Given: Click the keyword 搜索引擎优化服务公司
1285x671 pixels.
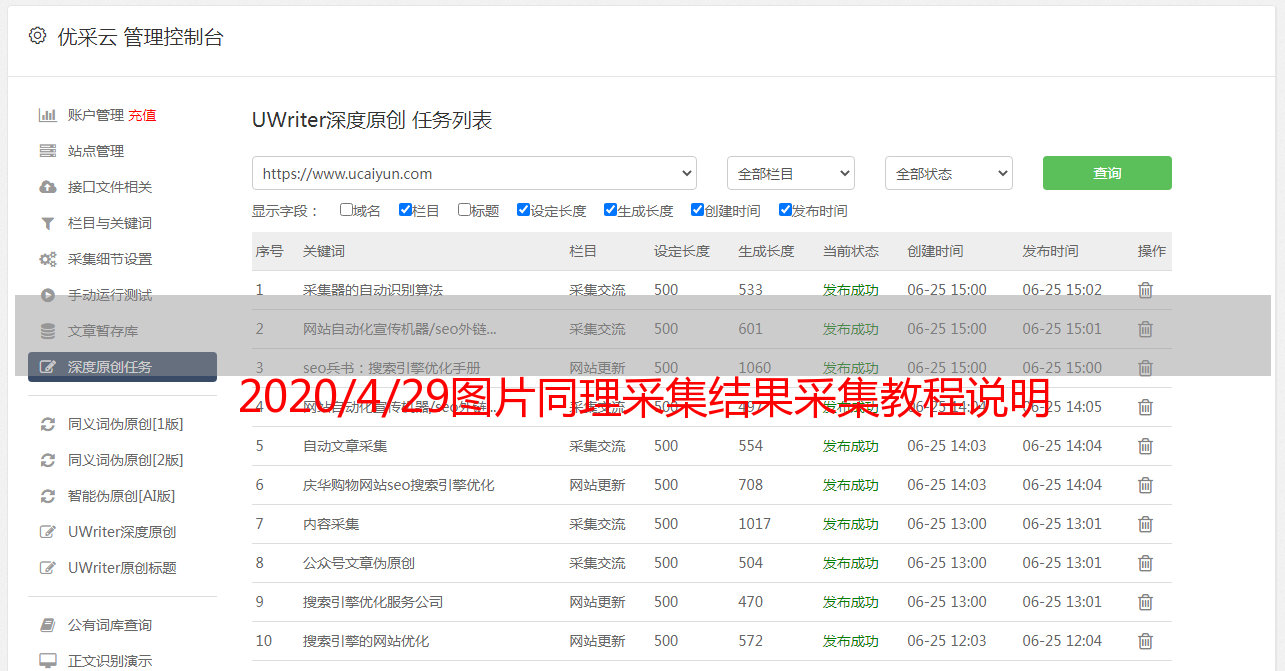Looking at the screenshot, I should (x=373, y=602).
